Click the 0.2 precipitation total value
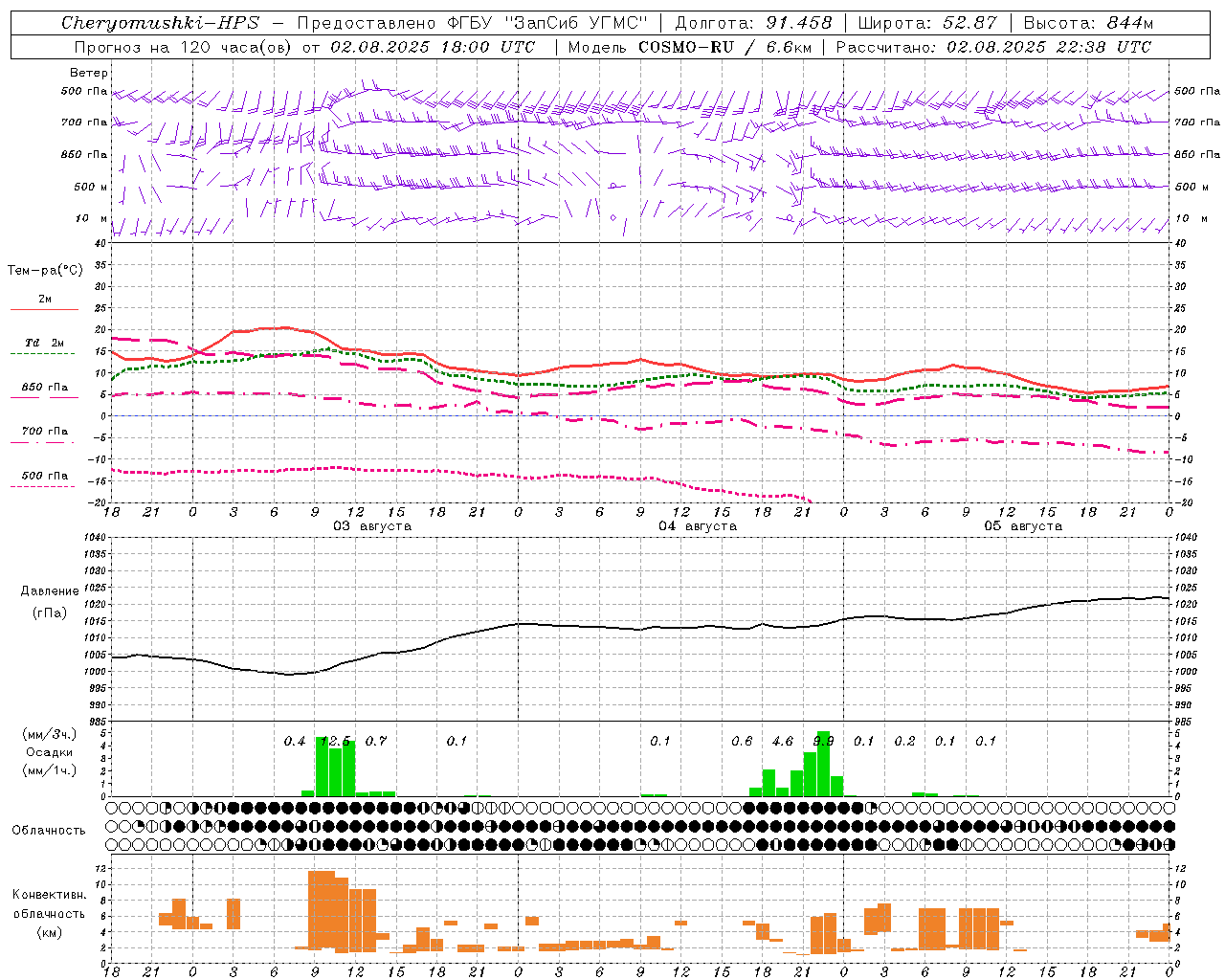Image resolution: width=1225 pixels, height=980 pixels. pos(904,741)
